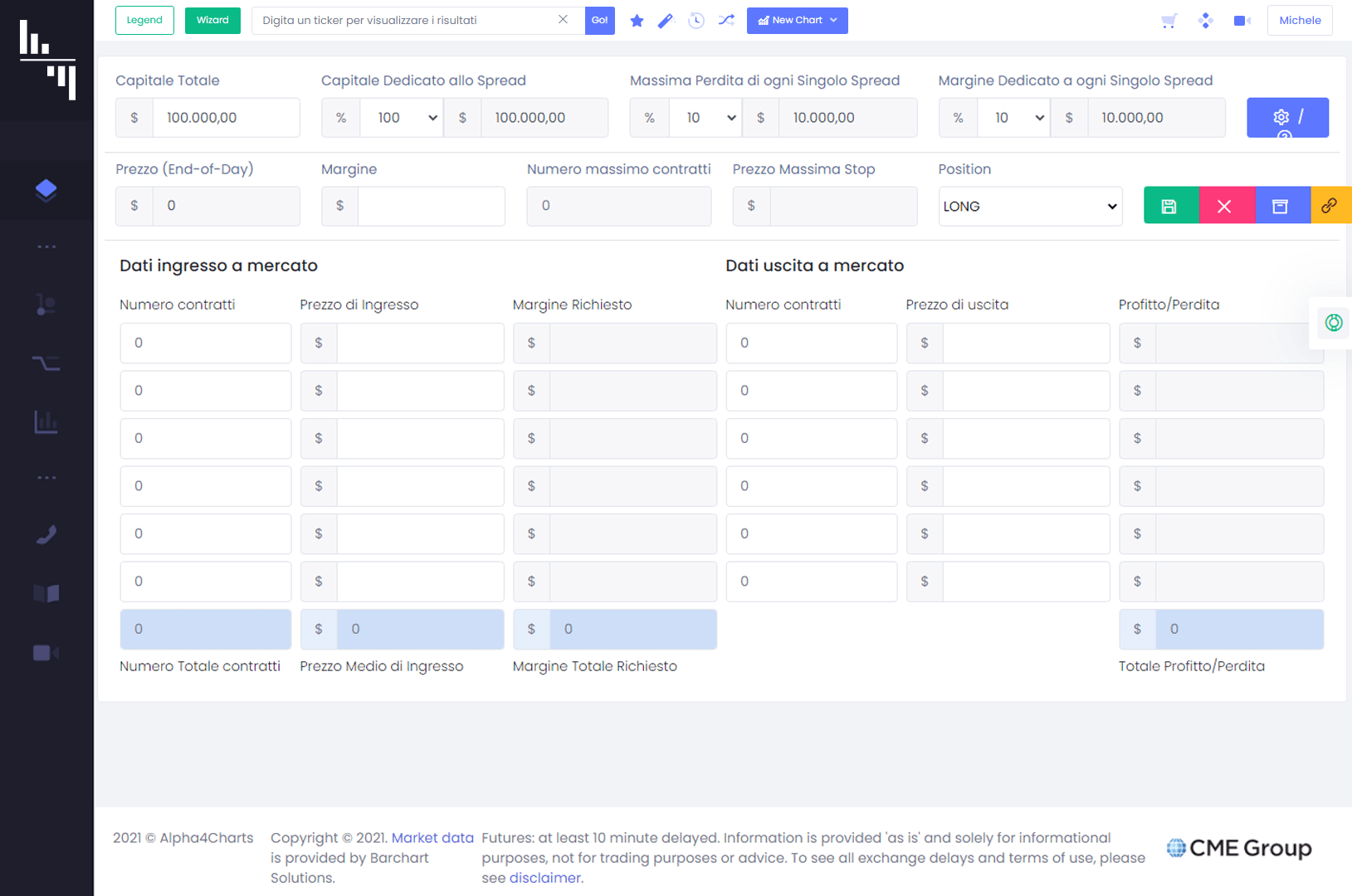Open Capitale Dedicato allo Spread percent dropdown

pyautogui.click(x=402, y=118)
